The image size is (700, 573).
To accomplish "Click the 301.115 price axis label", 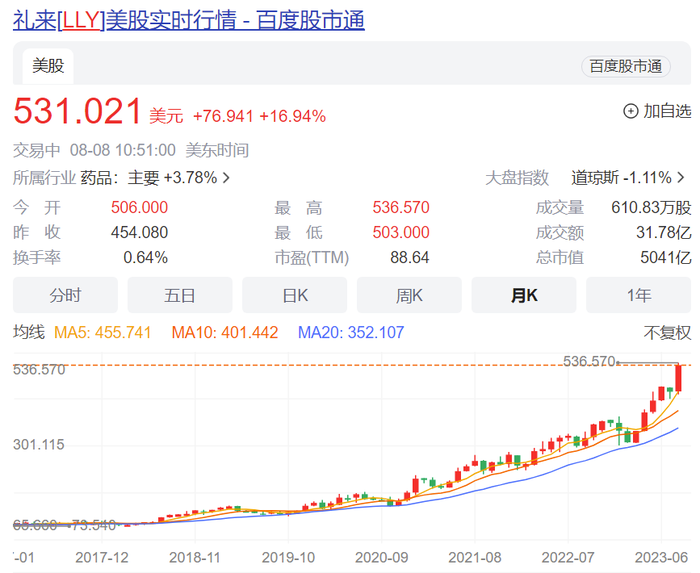I will [39, 444].
